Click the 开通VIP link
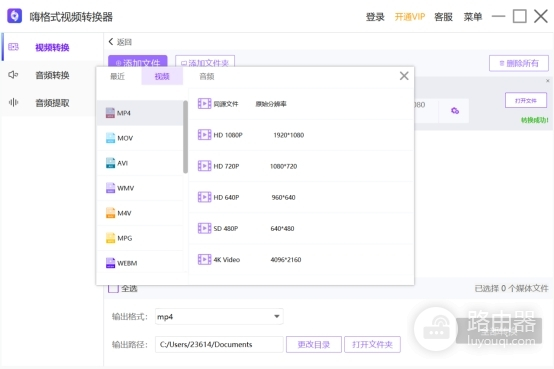Screen dimensions: 554x369 click(x=409, y=17)
